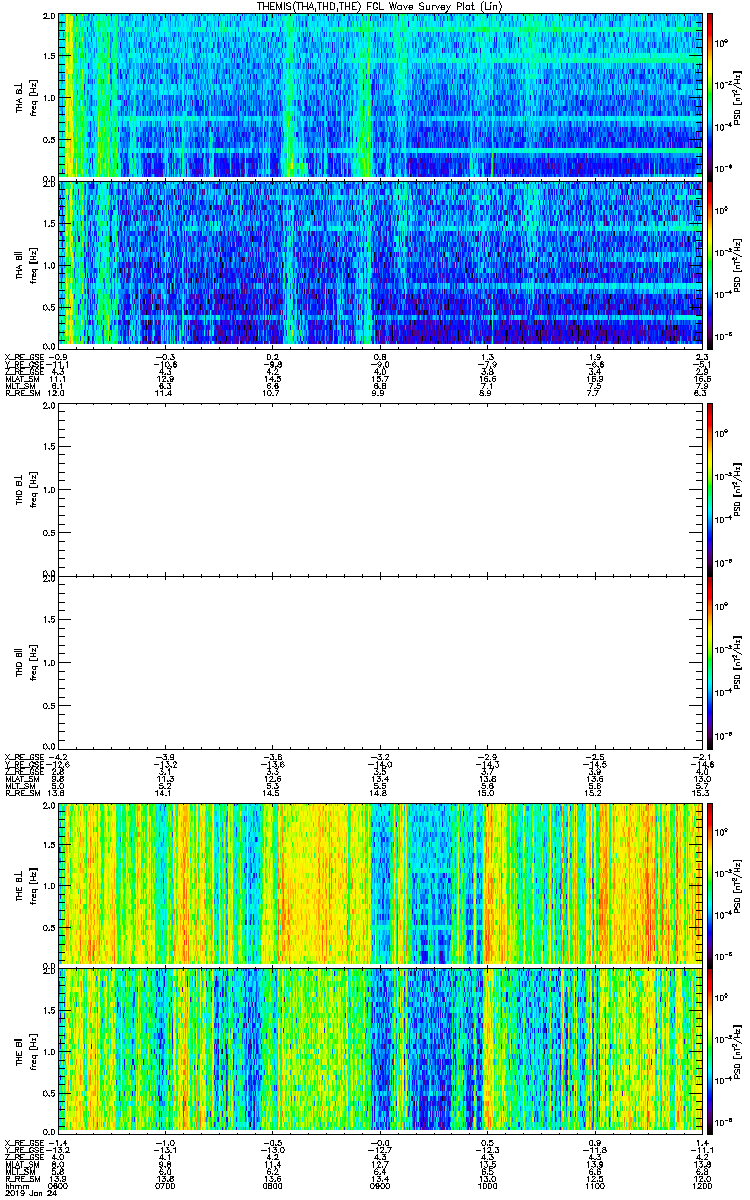
Task: Click the 1.0 frequency tick on THD Bll
Action: click(49, 662)
